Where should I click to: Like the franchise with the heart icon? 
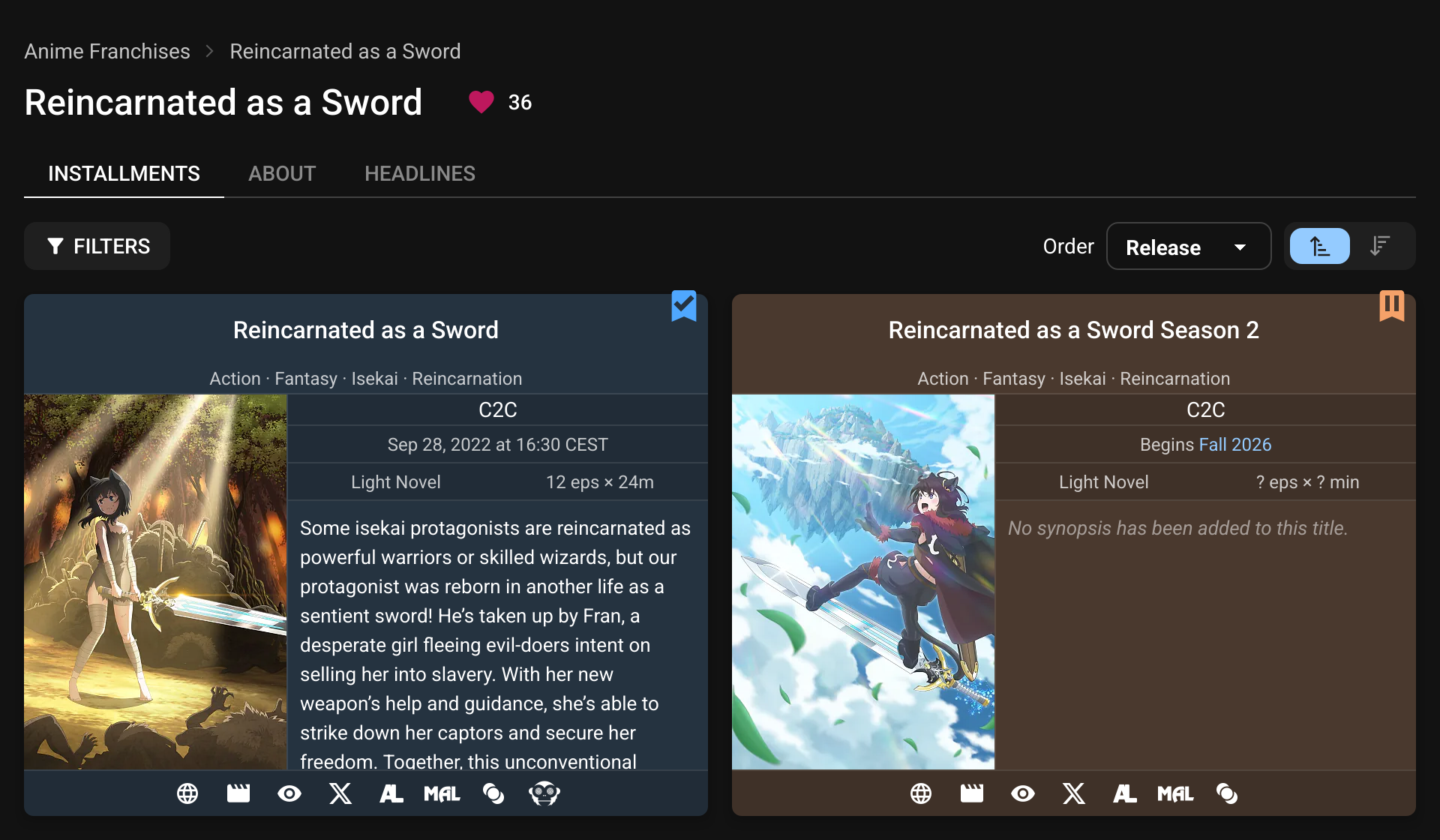pos(481,102)
